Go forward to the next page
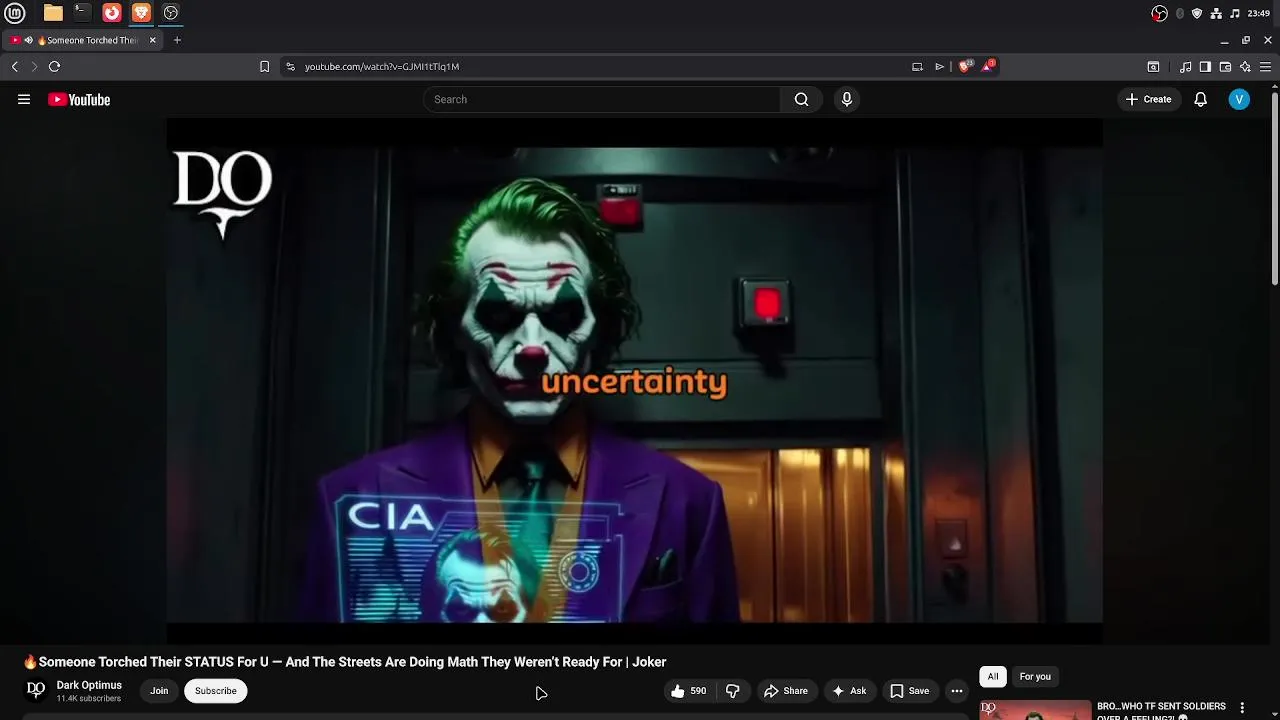The width and height of the screenshot is (1280, 720). [34, 66]
